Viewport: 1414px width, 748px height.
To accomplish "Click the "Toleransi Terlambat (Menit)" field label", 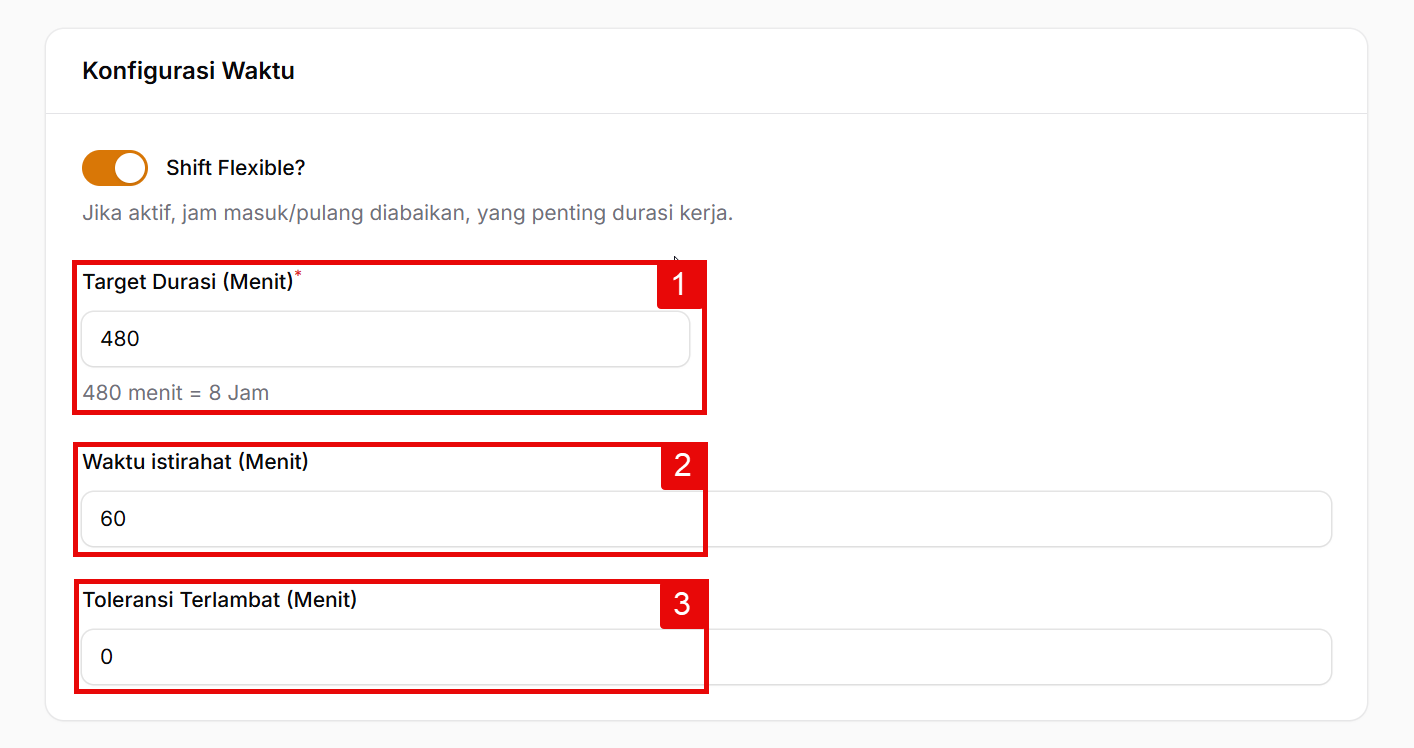I will point(219,600).
